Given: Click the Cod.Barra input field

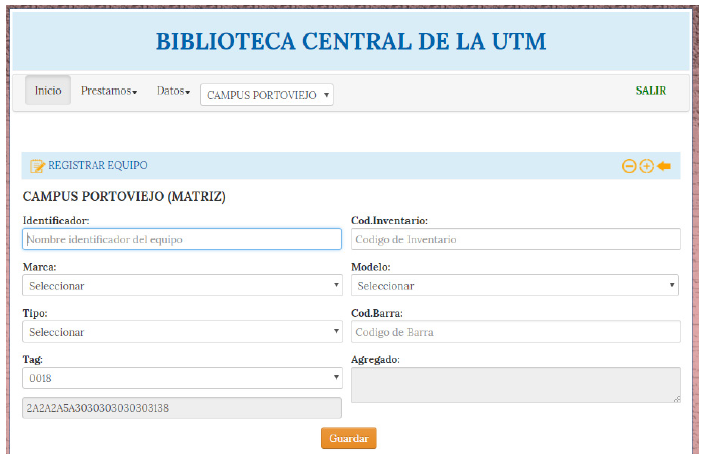Looking at the screenshot, I should coord(515,332).
